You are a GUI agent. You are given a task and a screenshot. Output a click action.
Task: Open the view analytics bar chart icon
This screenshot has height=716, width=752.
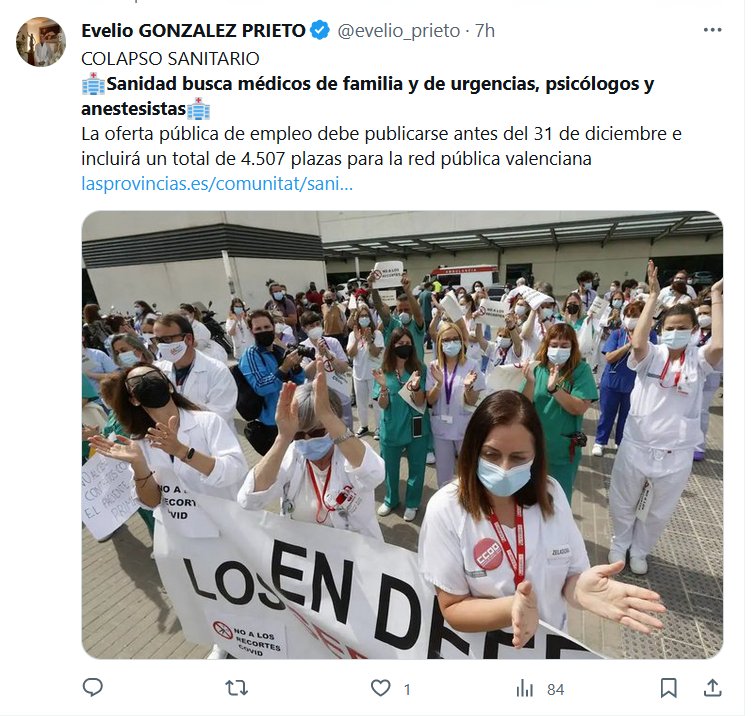525,689
